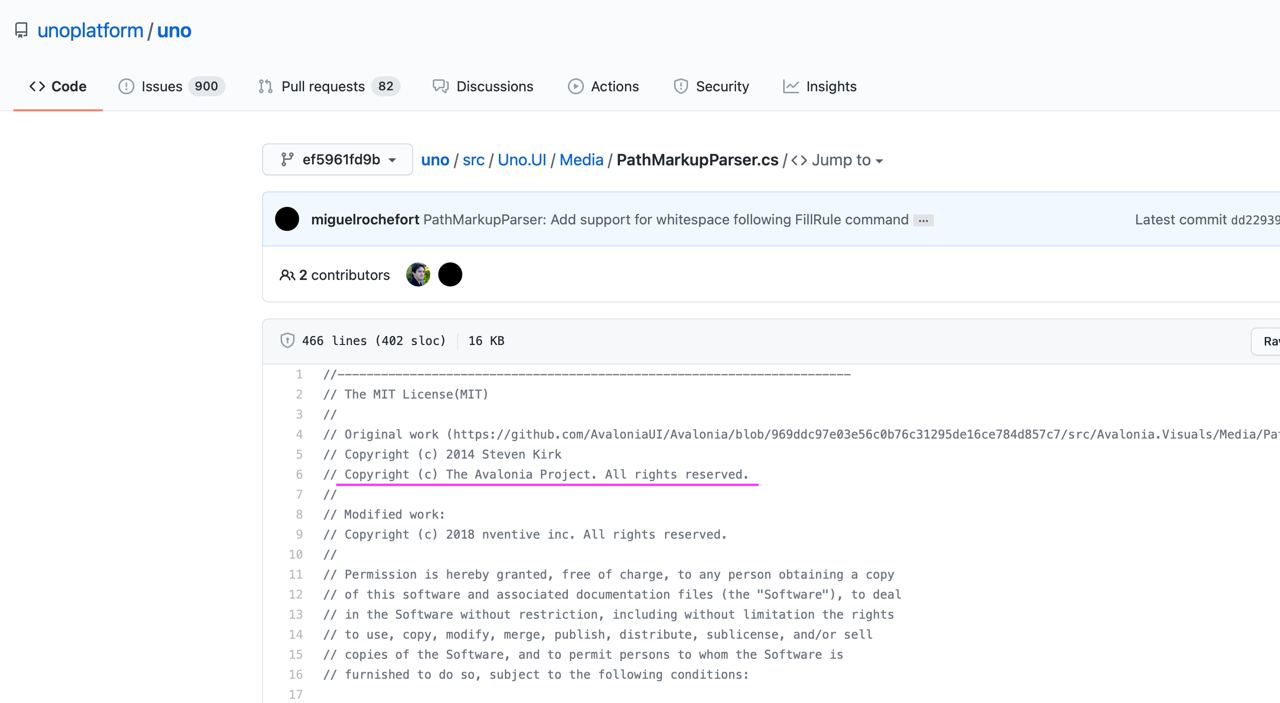Open miguelrochefort author profile link

point(365,219)
